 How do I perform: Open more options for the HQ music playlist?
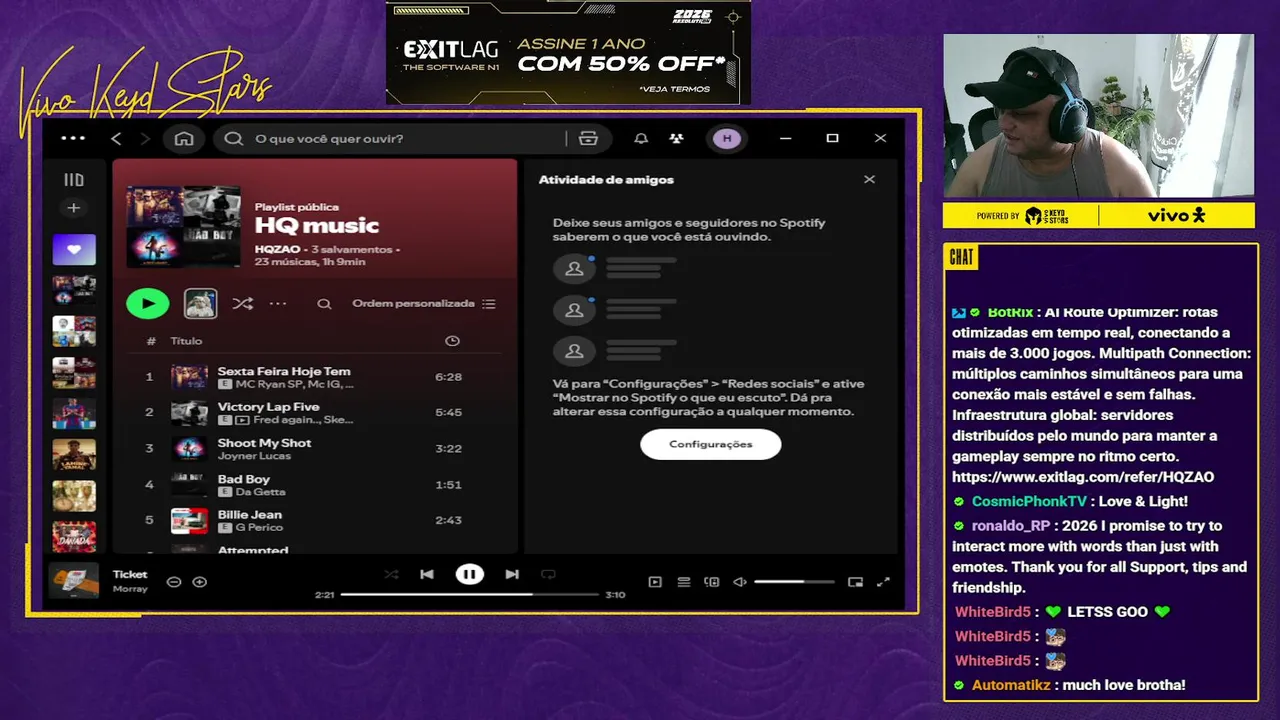coord(278,303)
